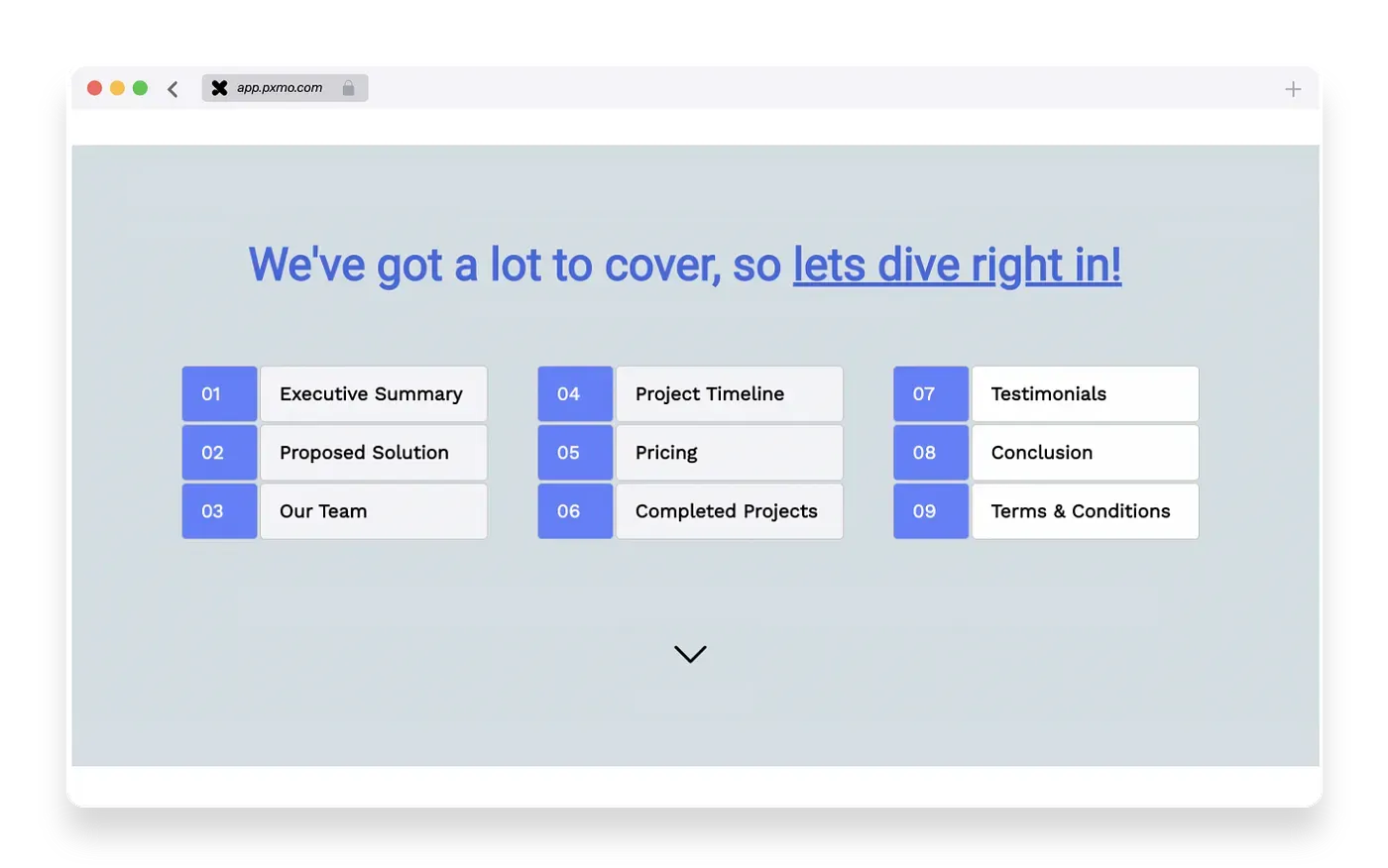Select the Conclusion agenda item
The image size is (1388, 868).
point(1084,453)
